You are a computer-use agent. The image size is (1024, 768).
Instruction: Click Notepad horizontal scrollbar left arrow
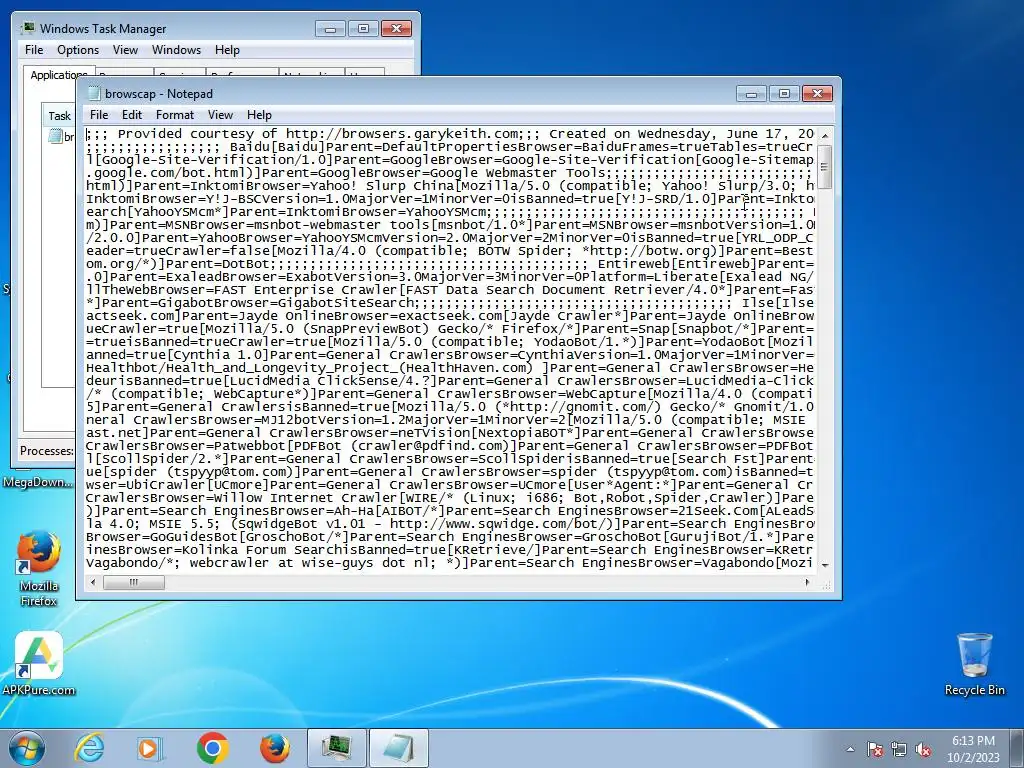92,582
